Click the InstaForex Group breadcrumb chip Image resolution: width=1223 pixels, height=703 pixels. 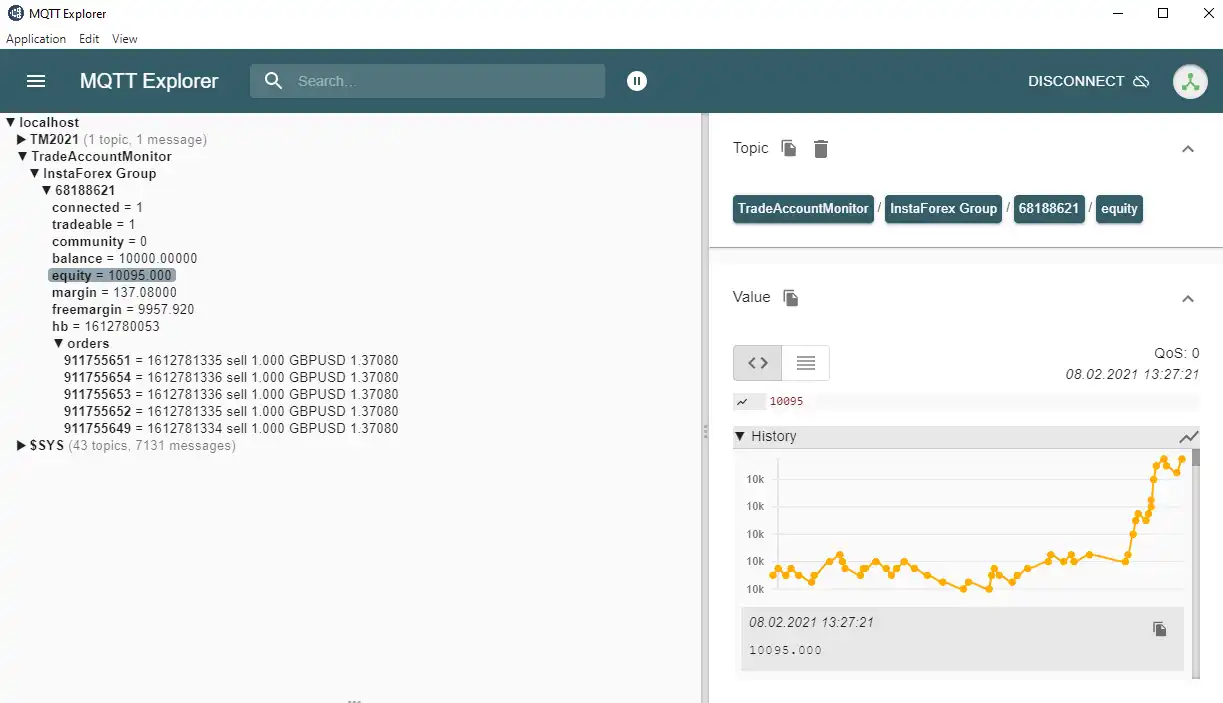click(x=943, y=209)
